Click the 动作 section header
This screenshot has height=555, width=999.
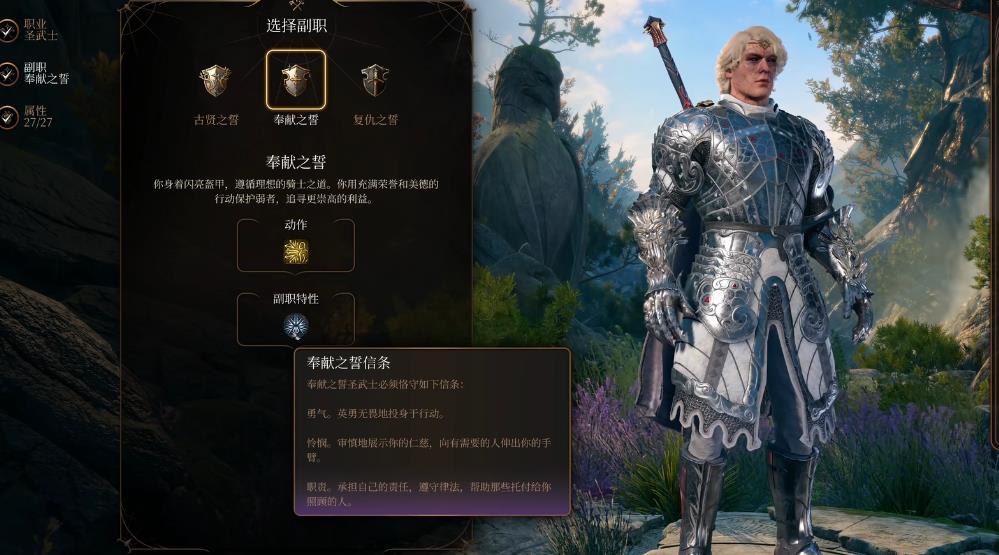[296, 224]
